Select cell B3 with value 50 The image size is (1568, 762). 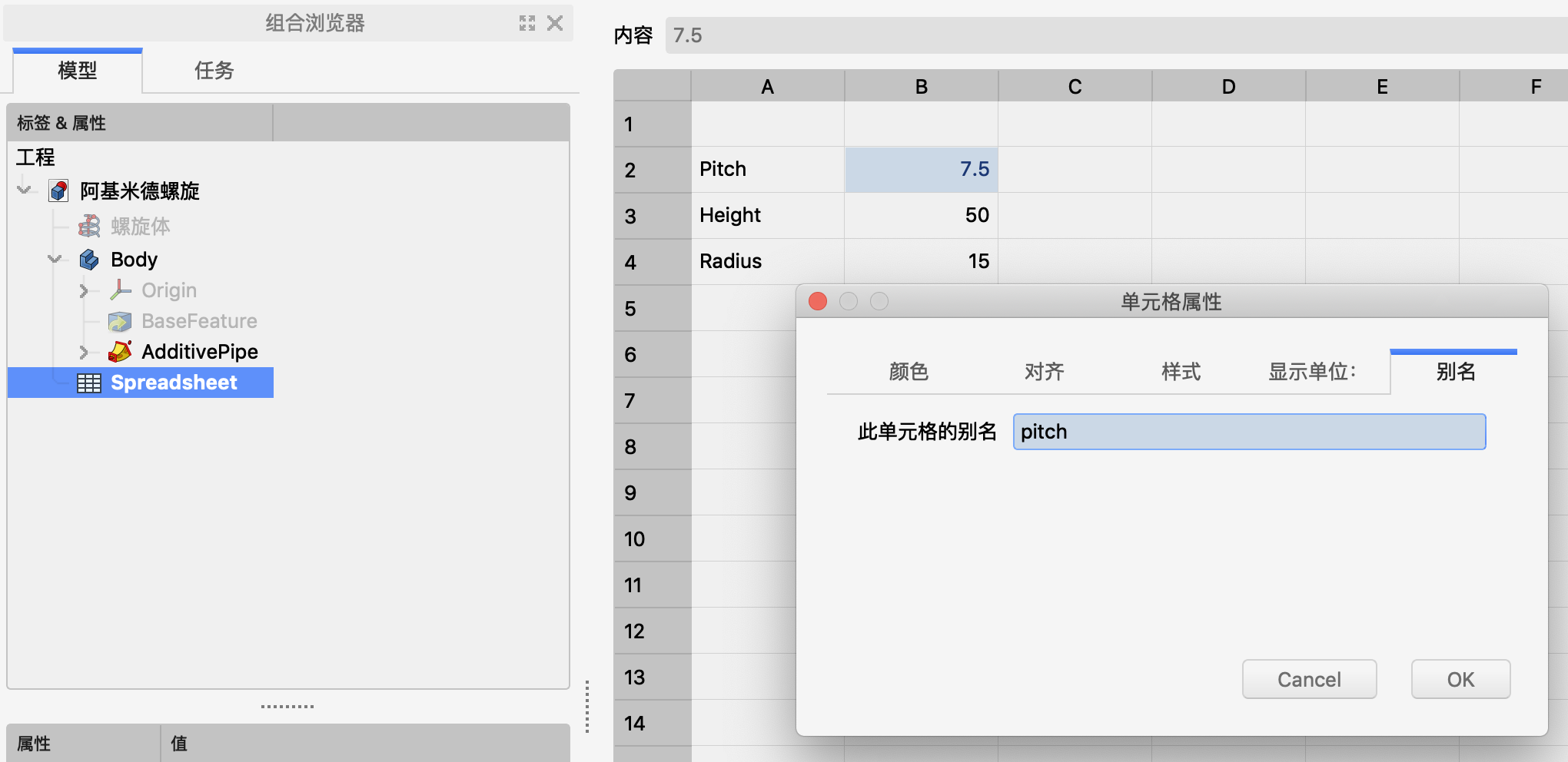[921, 215]
